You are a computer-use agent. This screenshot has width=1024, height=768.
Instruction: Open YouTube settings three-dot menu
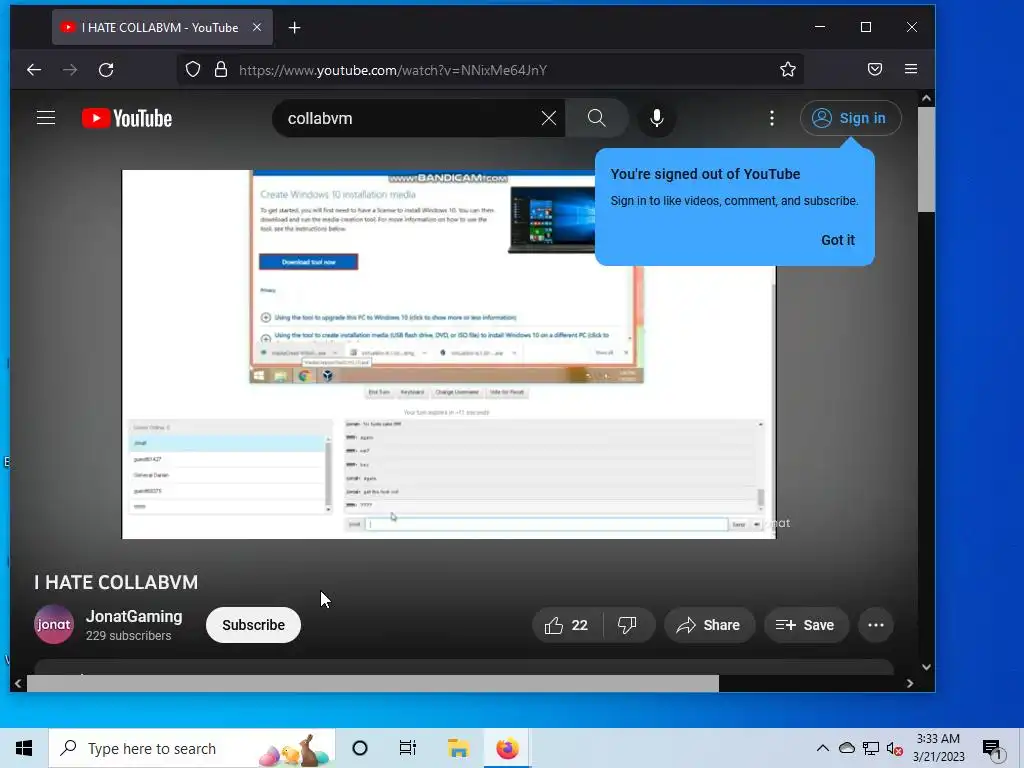pyautogui.click(x=772, y=118)
